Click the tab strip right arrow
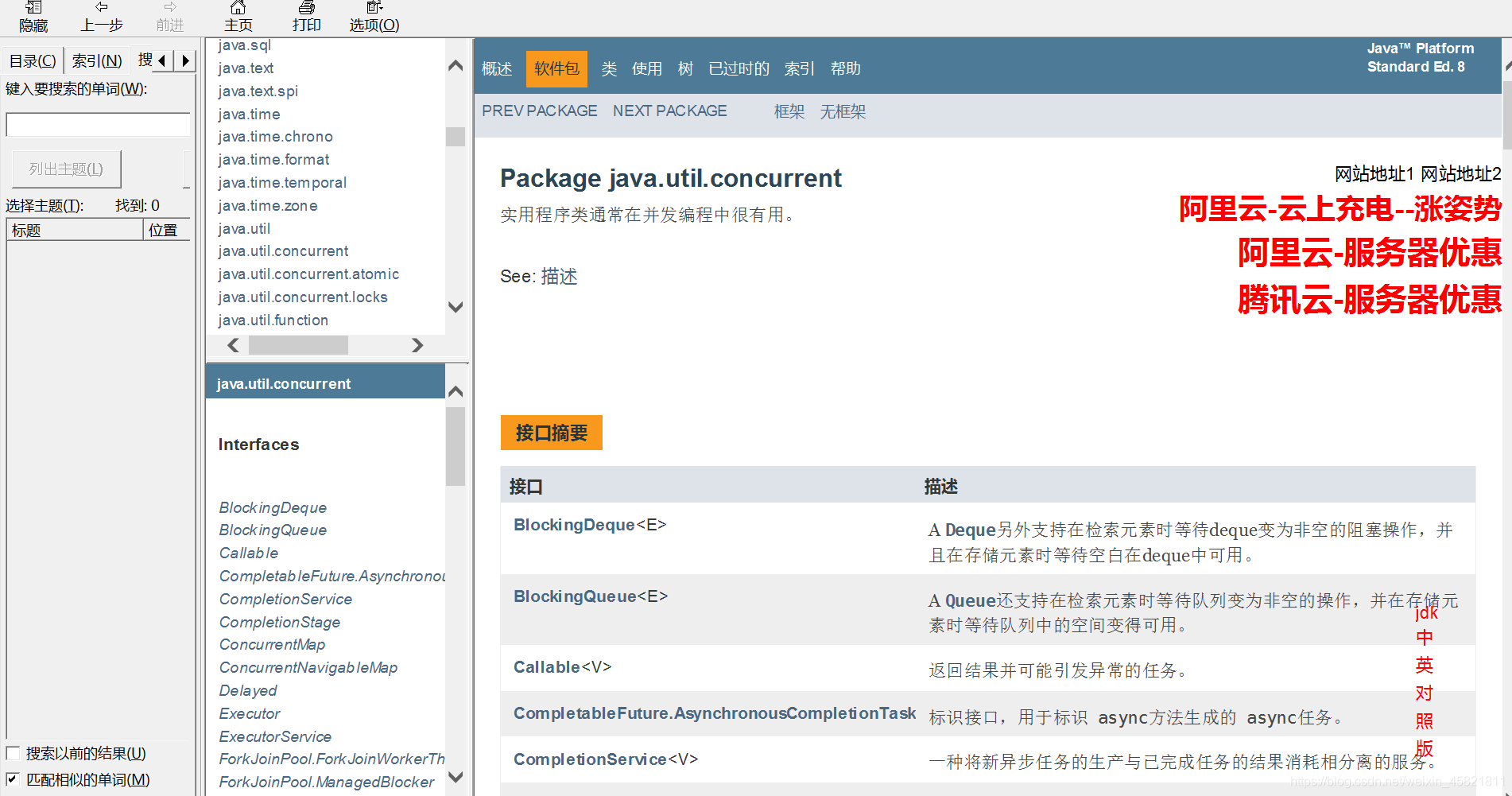 185,60
